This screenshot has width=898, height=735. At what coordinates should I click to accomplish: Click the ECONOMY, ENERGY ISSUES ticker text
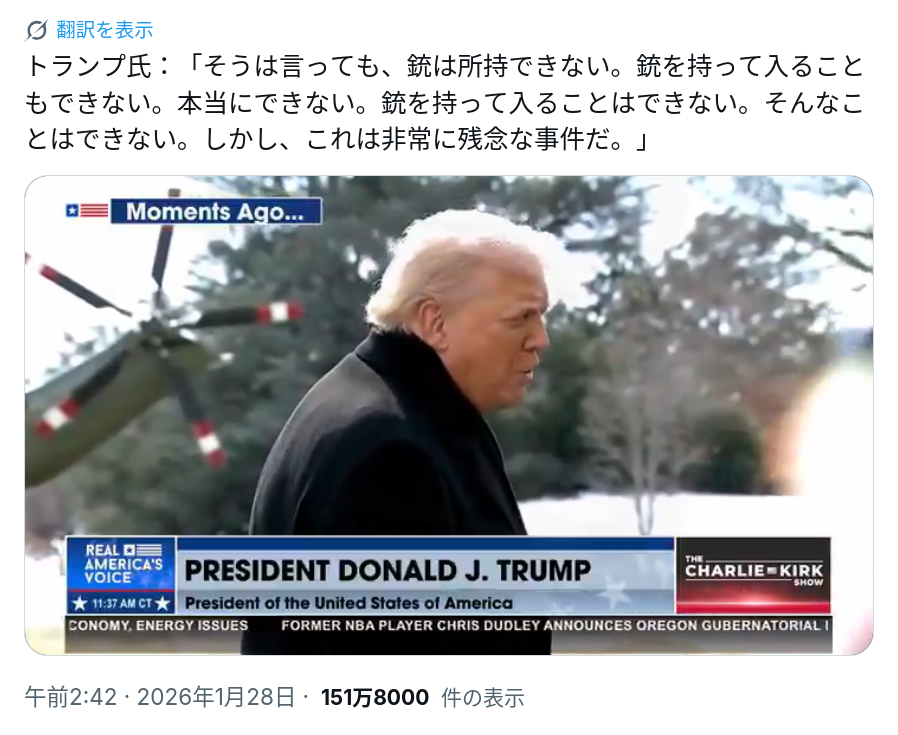tap(158, 625)
